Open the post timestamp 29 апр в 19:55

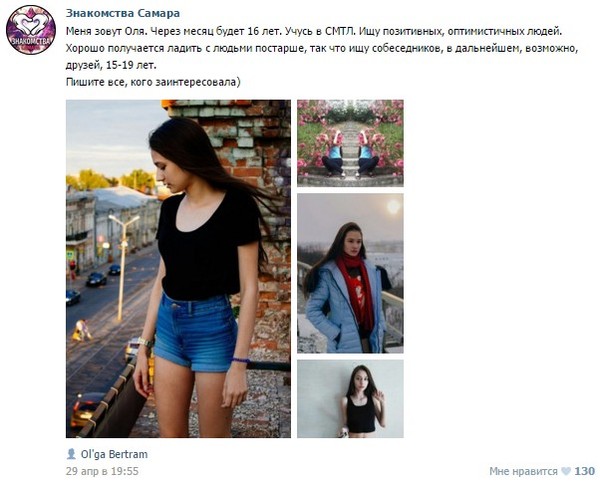[102, 471]
